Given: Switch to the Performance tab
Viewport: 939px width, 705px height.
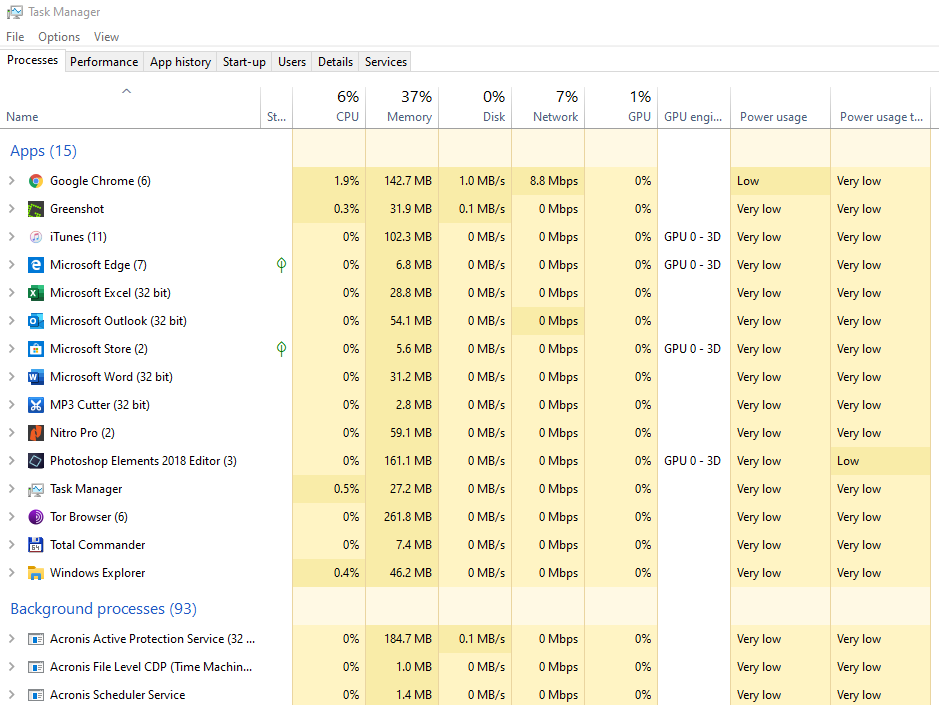Looking at the screenshot, I should tap(104, 62).
